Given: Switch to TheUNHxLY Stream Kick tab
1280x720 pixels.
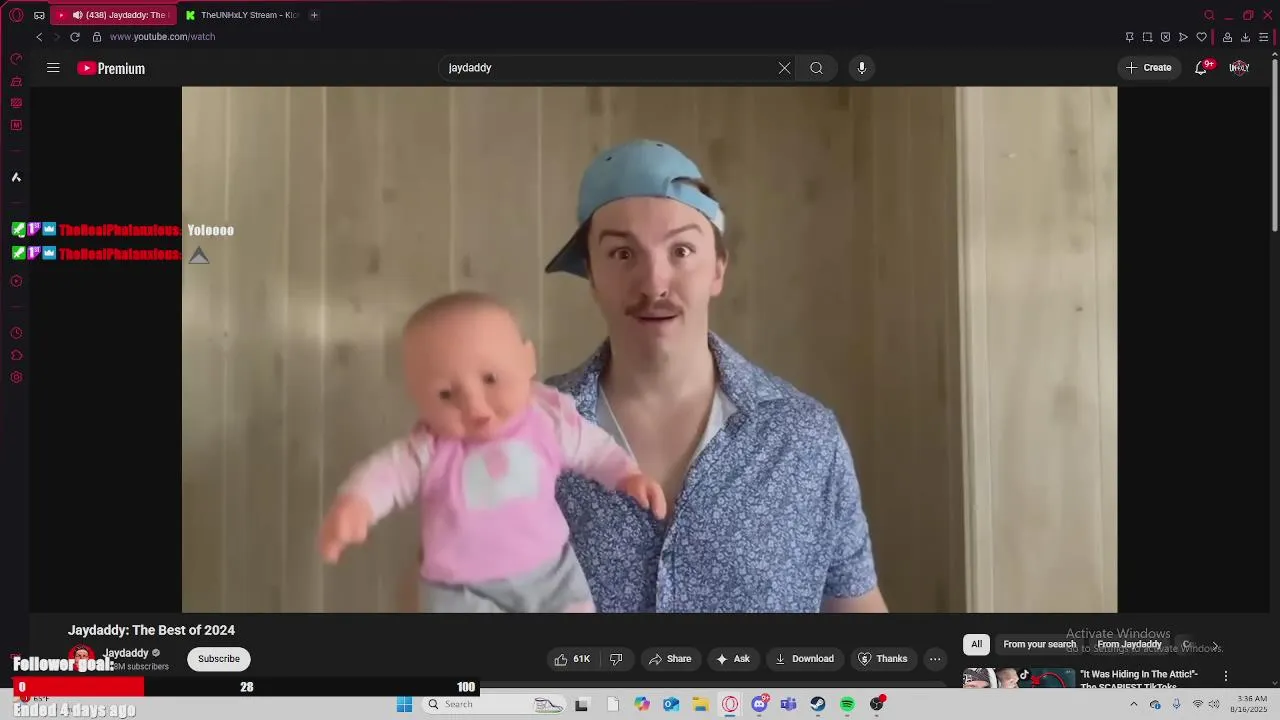Looking at the screenshot, I should tap(243, 15).
